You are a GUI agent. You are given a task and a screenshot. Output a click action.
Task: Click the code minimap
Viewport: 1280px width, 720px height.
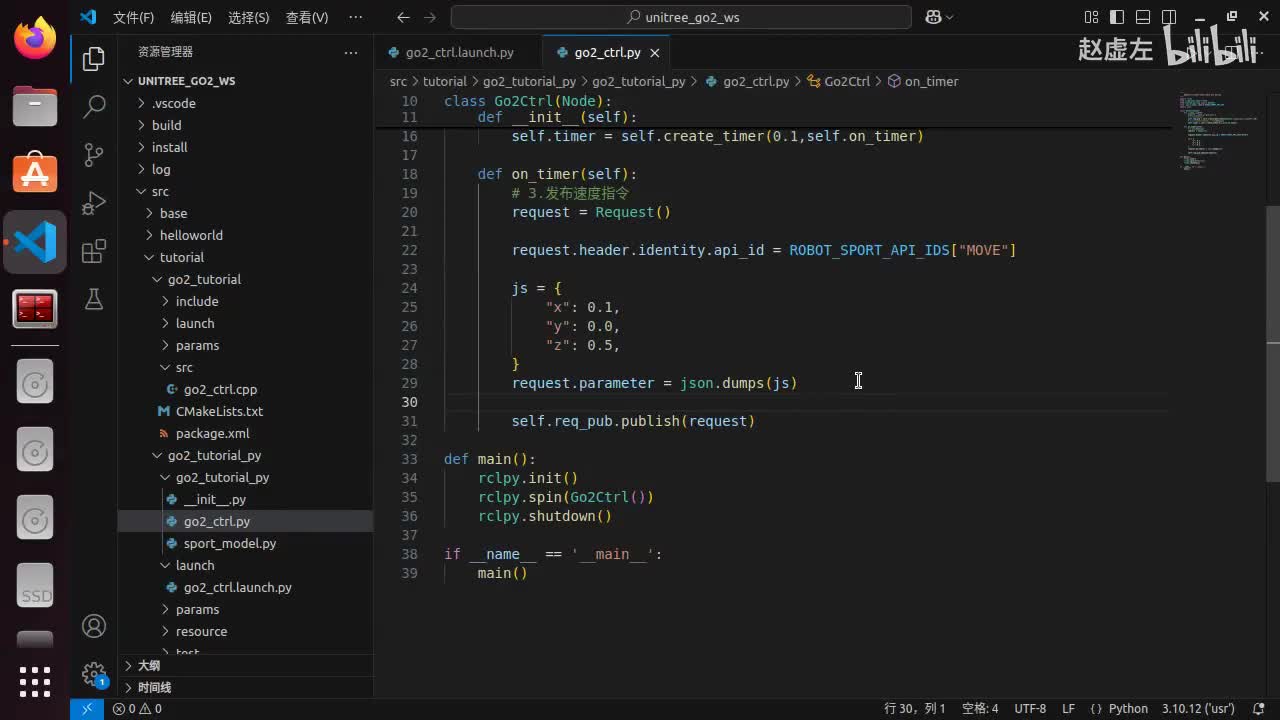[1217, 132]
